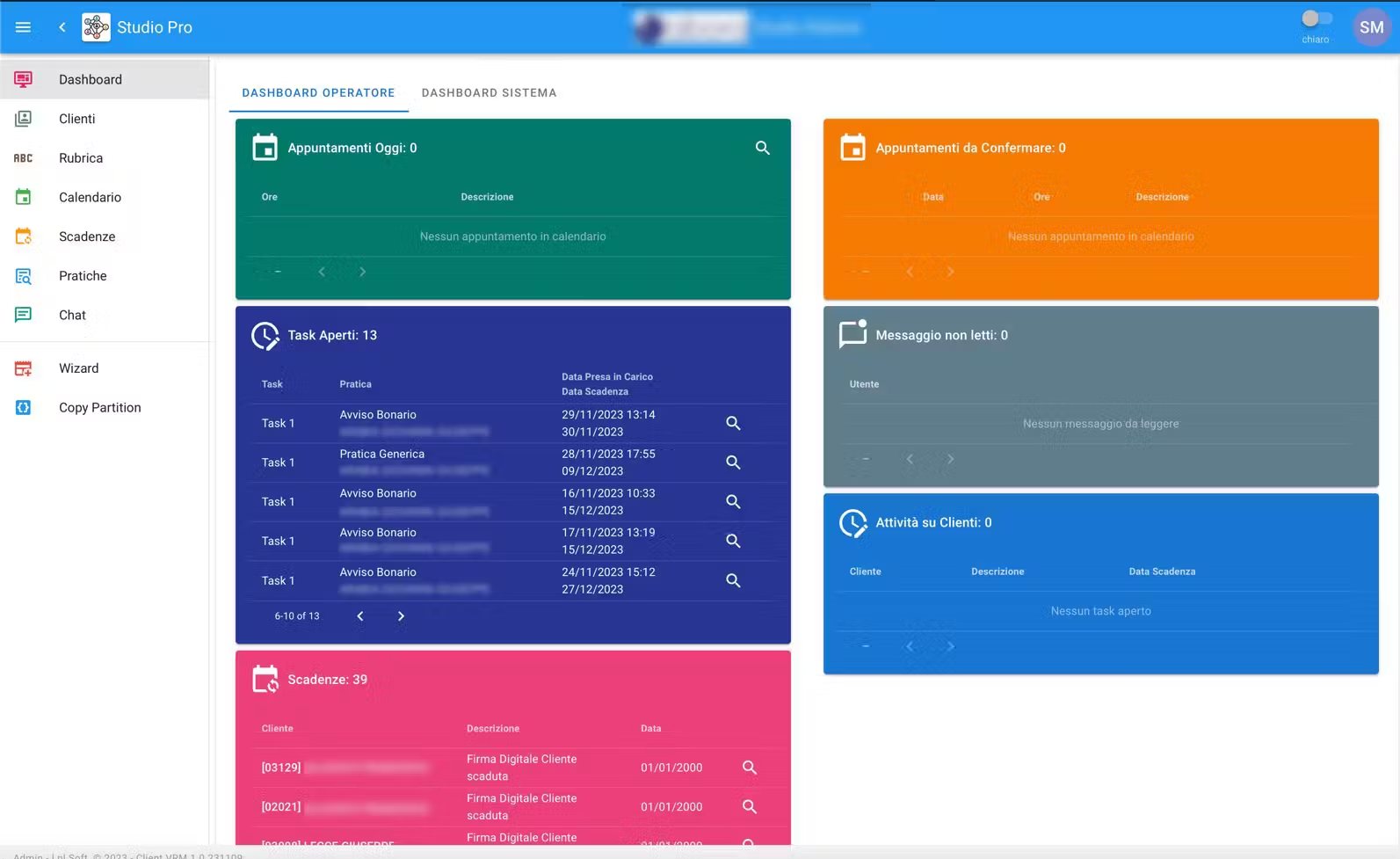Click the Data Scadenza column header
Screen dimensions: 1400x859
tap(1162, 571)
